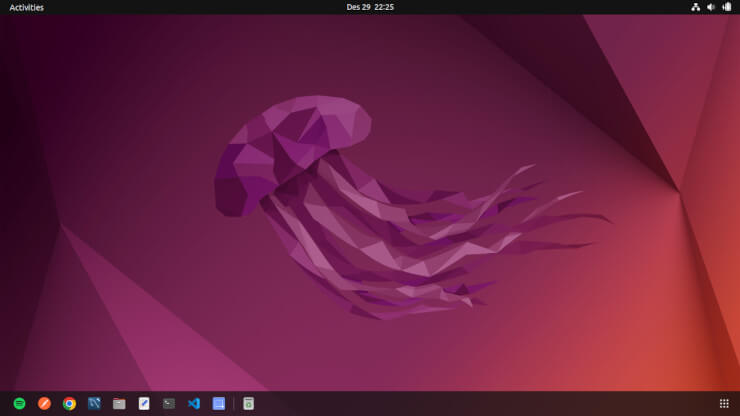
Task: Click the battery indicator in the top bar
Action: 727,7
